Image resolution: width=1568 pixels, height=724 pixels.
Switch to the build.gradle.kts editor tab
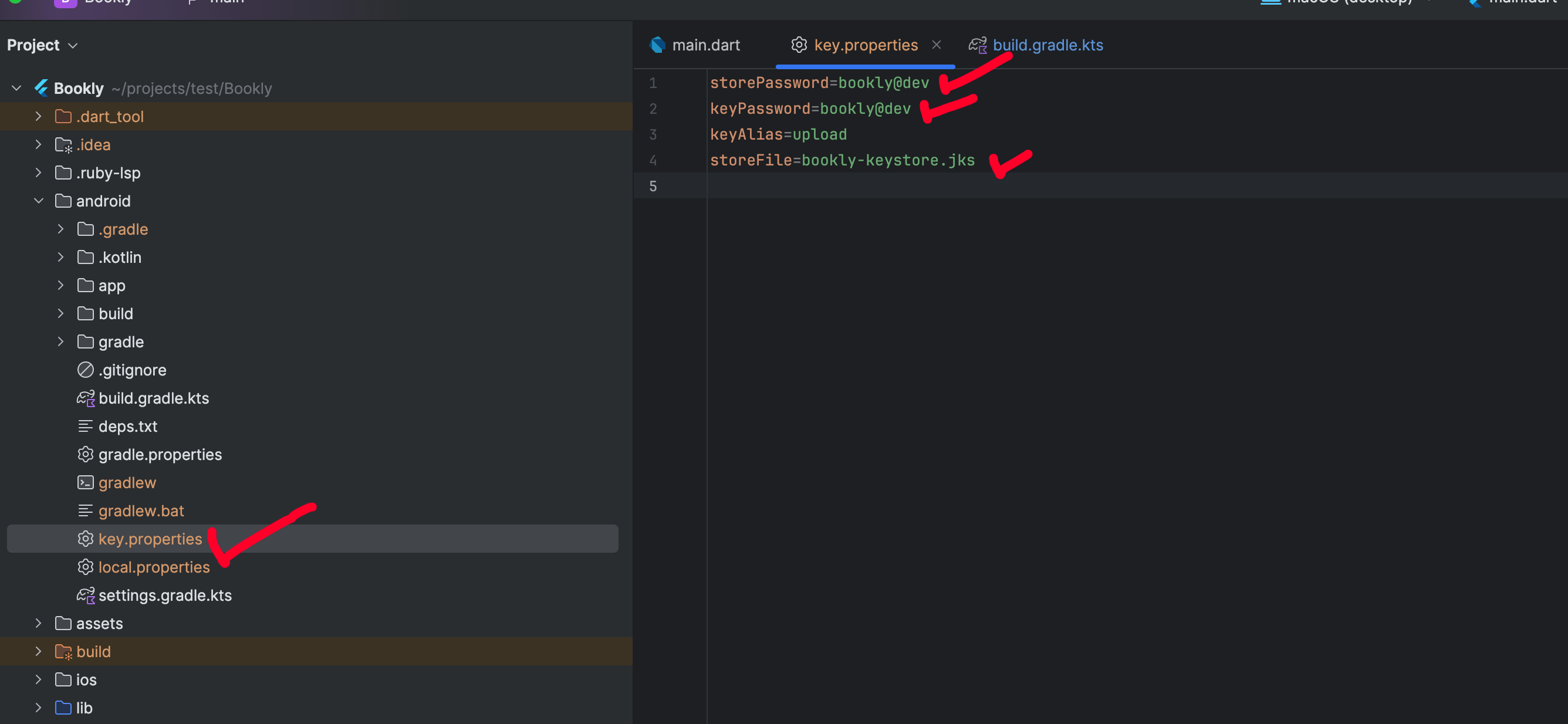click(1036, 45)
